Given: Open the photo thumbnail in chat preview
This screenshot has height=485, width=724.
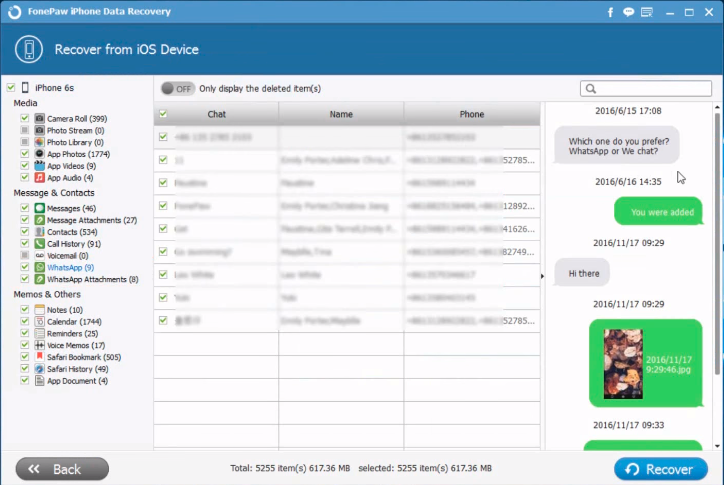Looking at the screenshot, I should (x=623, y=364).
